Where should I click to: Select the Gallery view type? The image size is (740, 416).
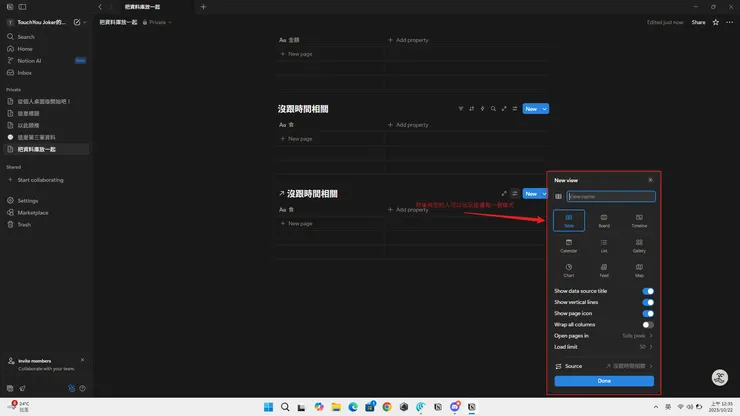(639, 246)
